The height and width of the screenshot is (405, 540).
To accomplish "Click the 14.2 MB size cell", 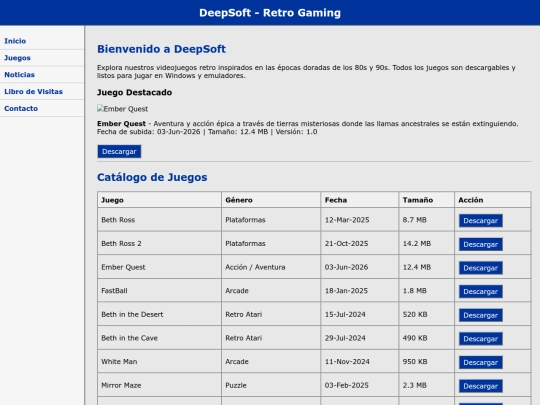I will (x=427, y=243).
